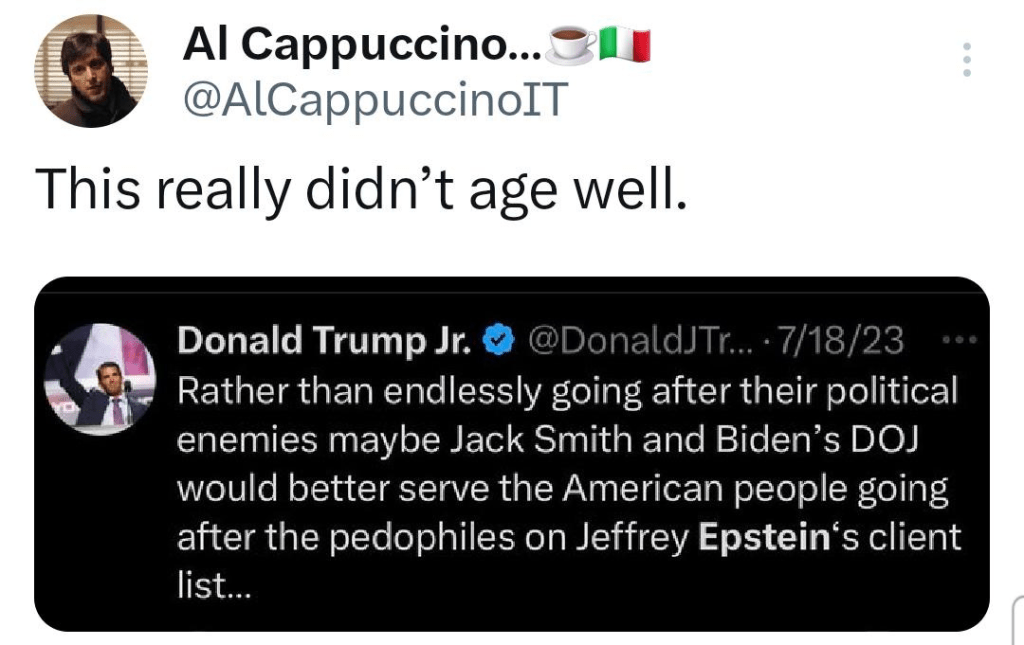
Task: Open the @AlCappuccinoIT handle link
Action: pyautogui.click(x=375, y=99)
